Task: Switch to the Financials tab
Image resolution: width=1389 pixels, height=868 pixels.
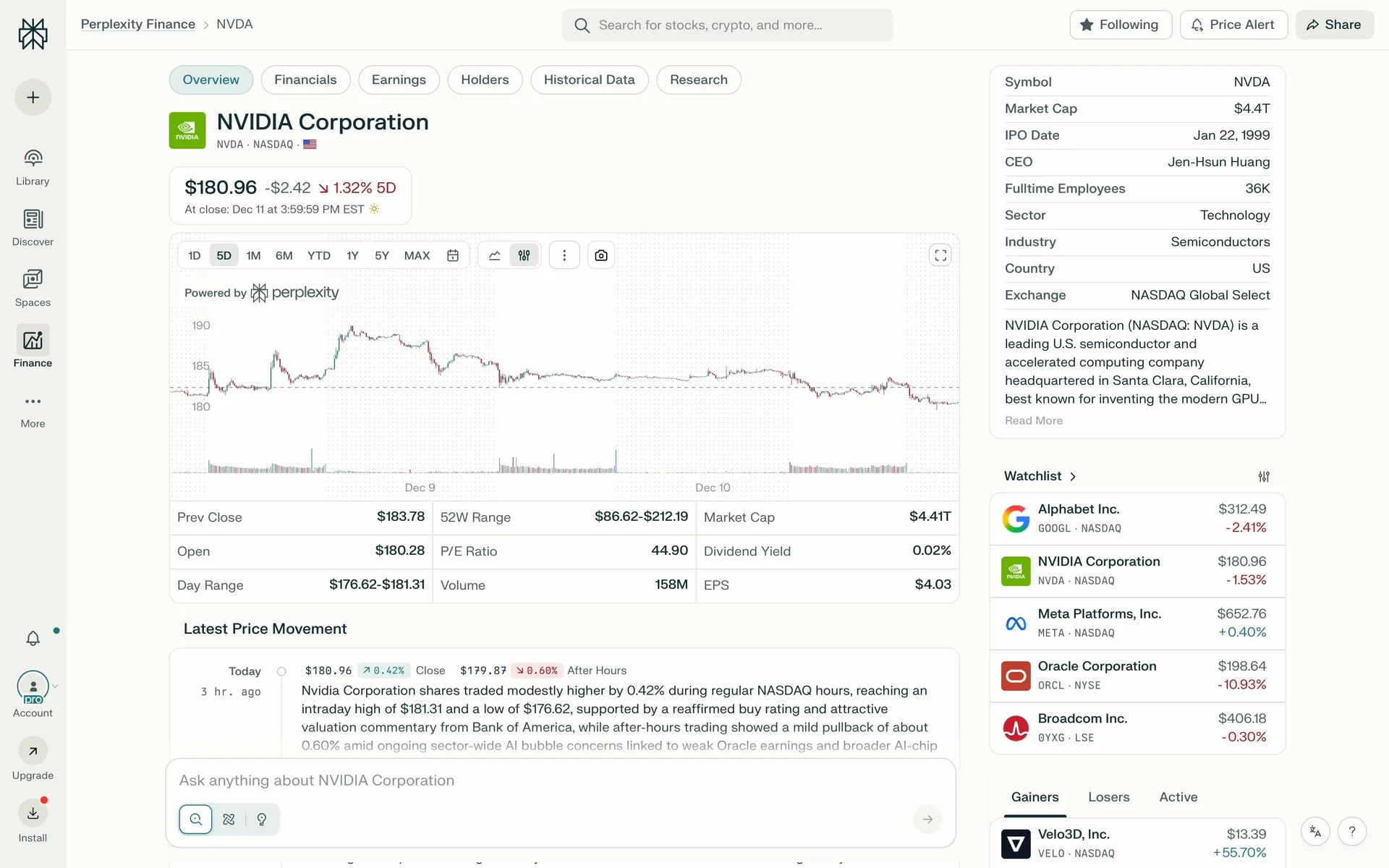Action: coord(305,80)
